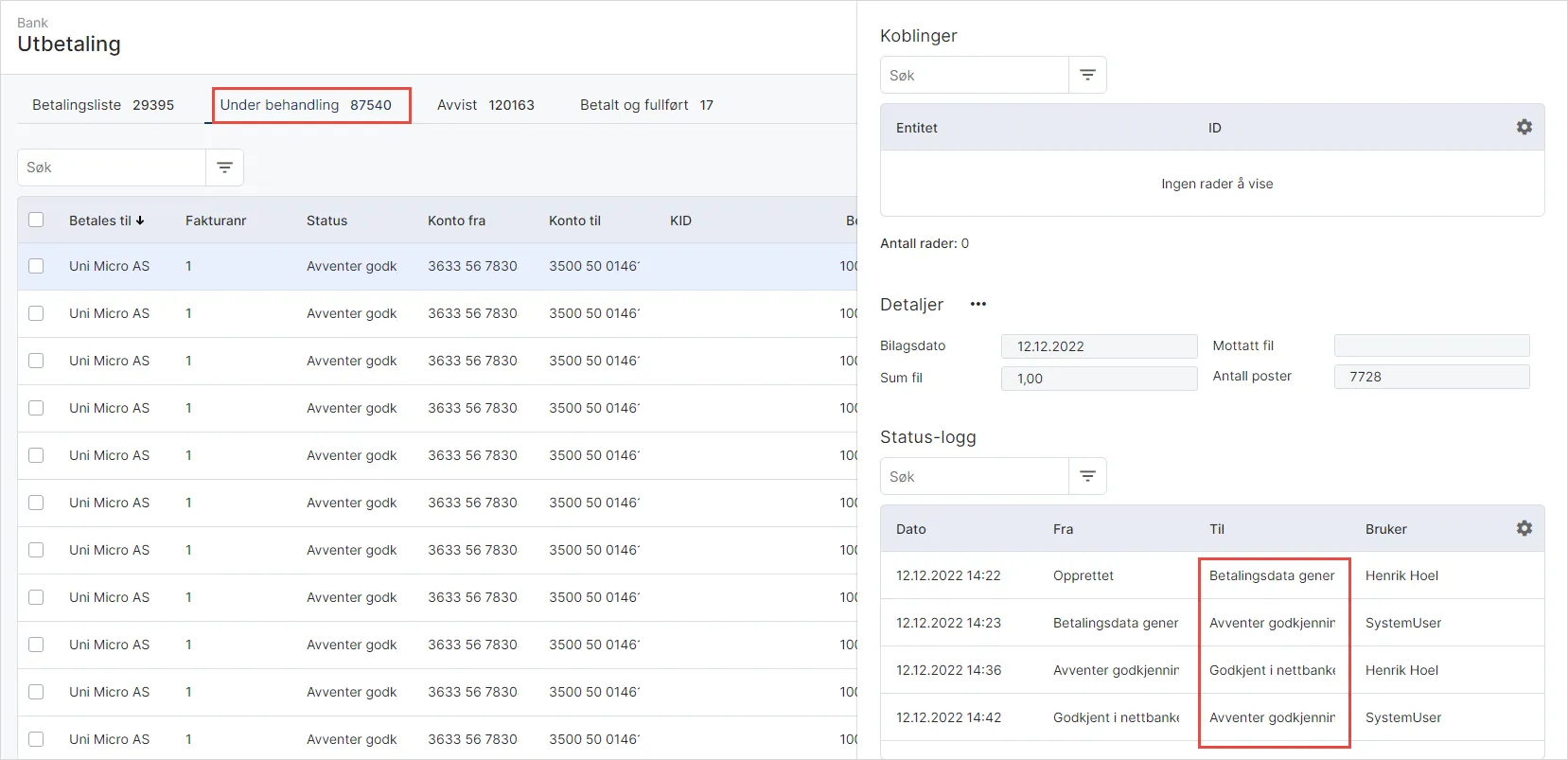Go to the Betalt og fullført tab

click(646, 105)
